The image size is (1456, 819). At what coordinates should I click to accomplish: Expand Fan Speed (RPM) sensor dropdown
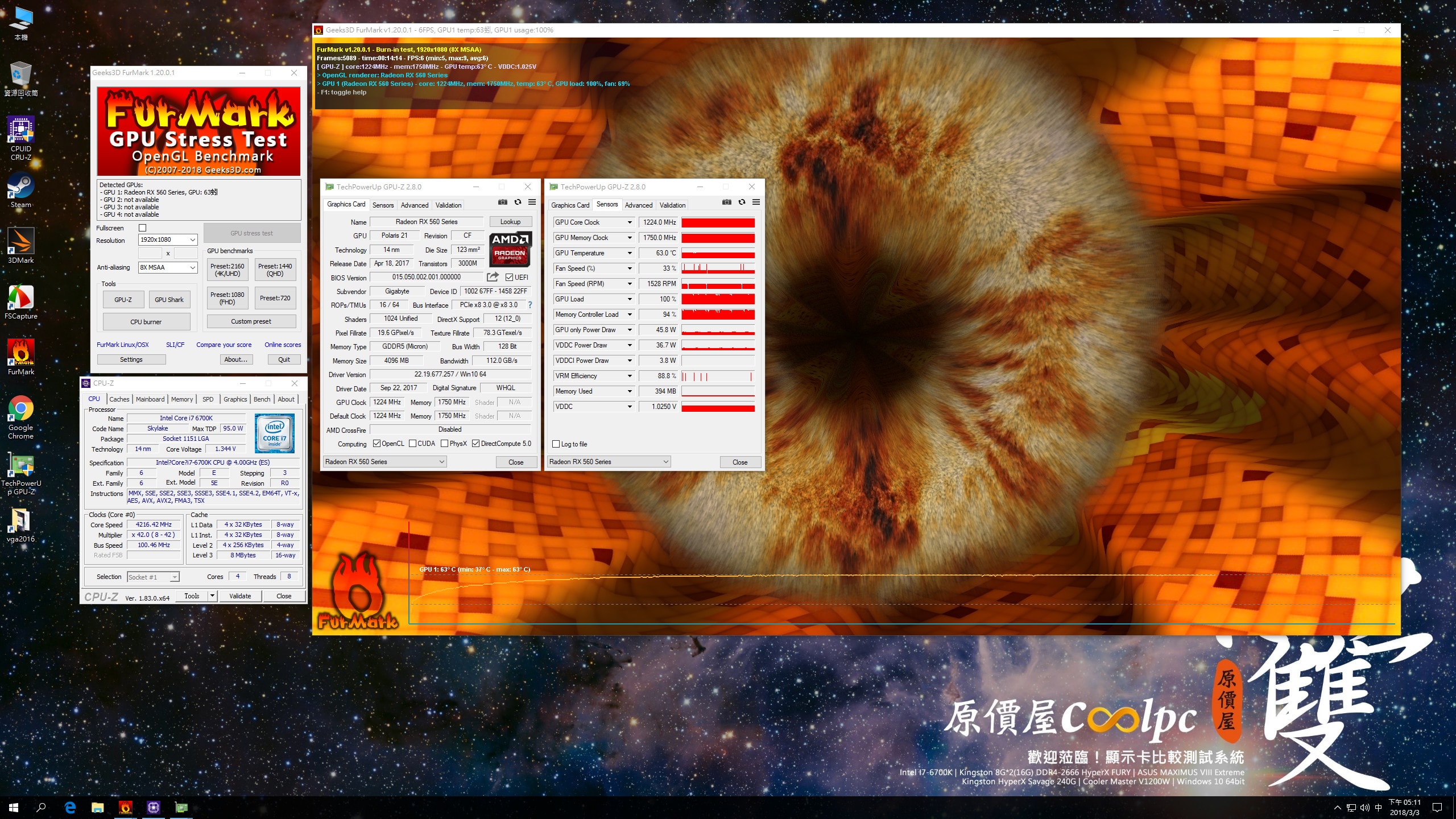[630, 284]
